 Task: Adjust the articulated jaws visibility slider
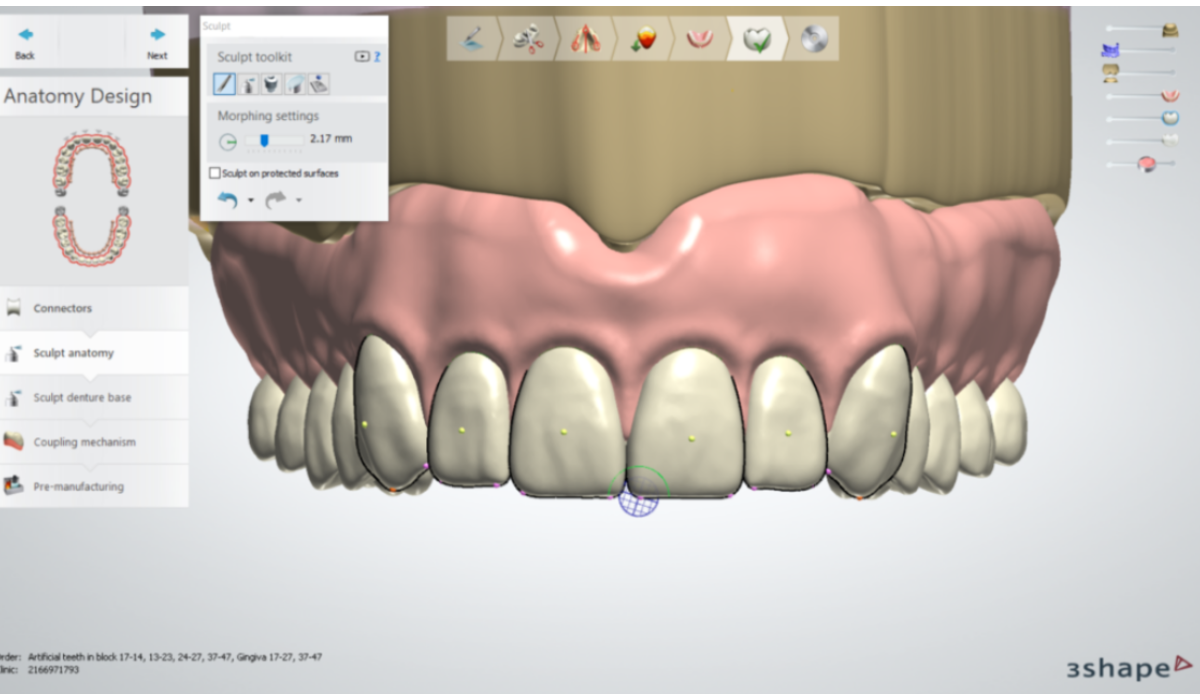click(1110, 72)
